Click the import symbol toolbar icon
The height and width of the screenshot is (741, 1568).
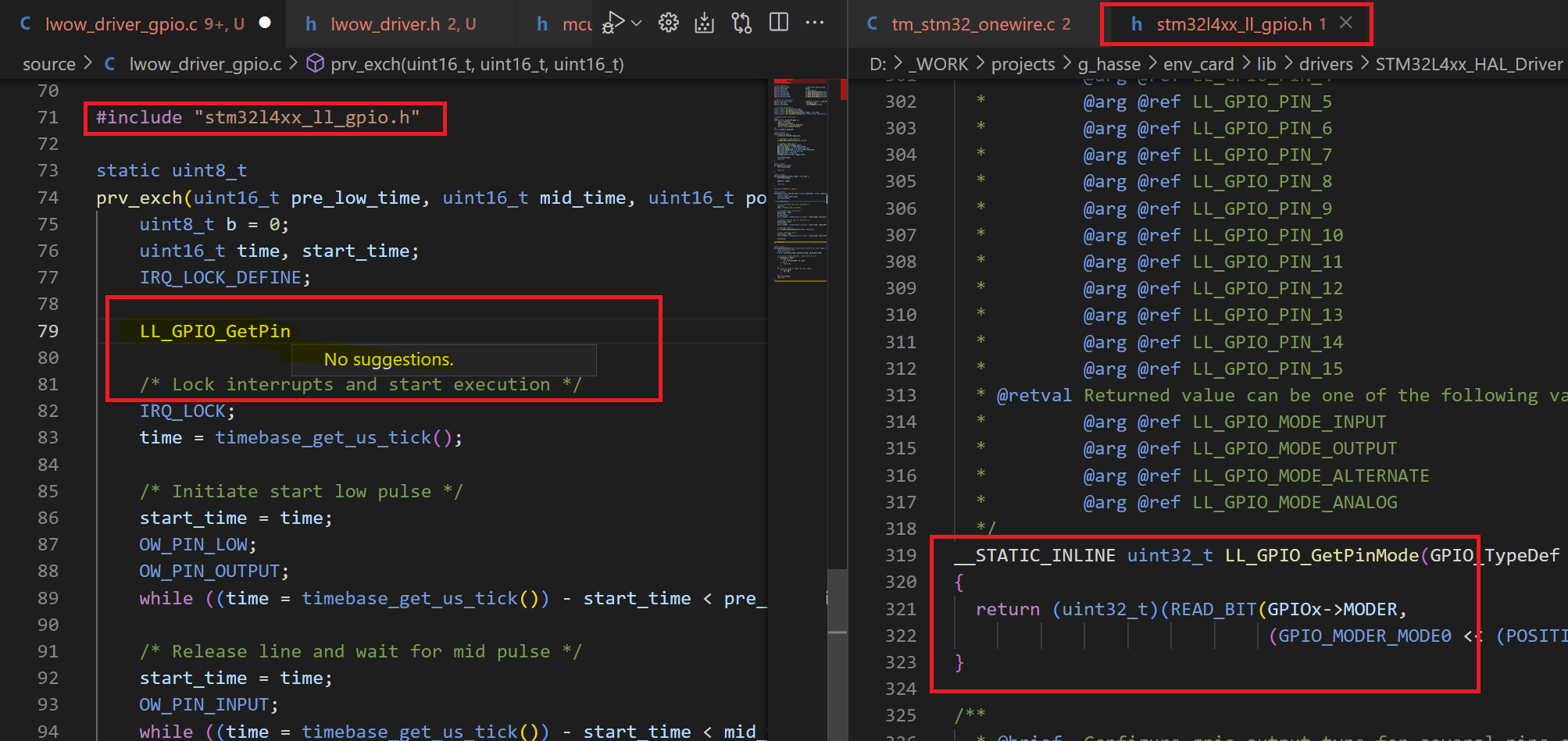[x=704, y=23]
